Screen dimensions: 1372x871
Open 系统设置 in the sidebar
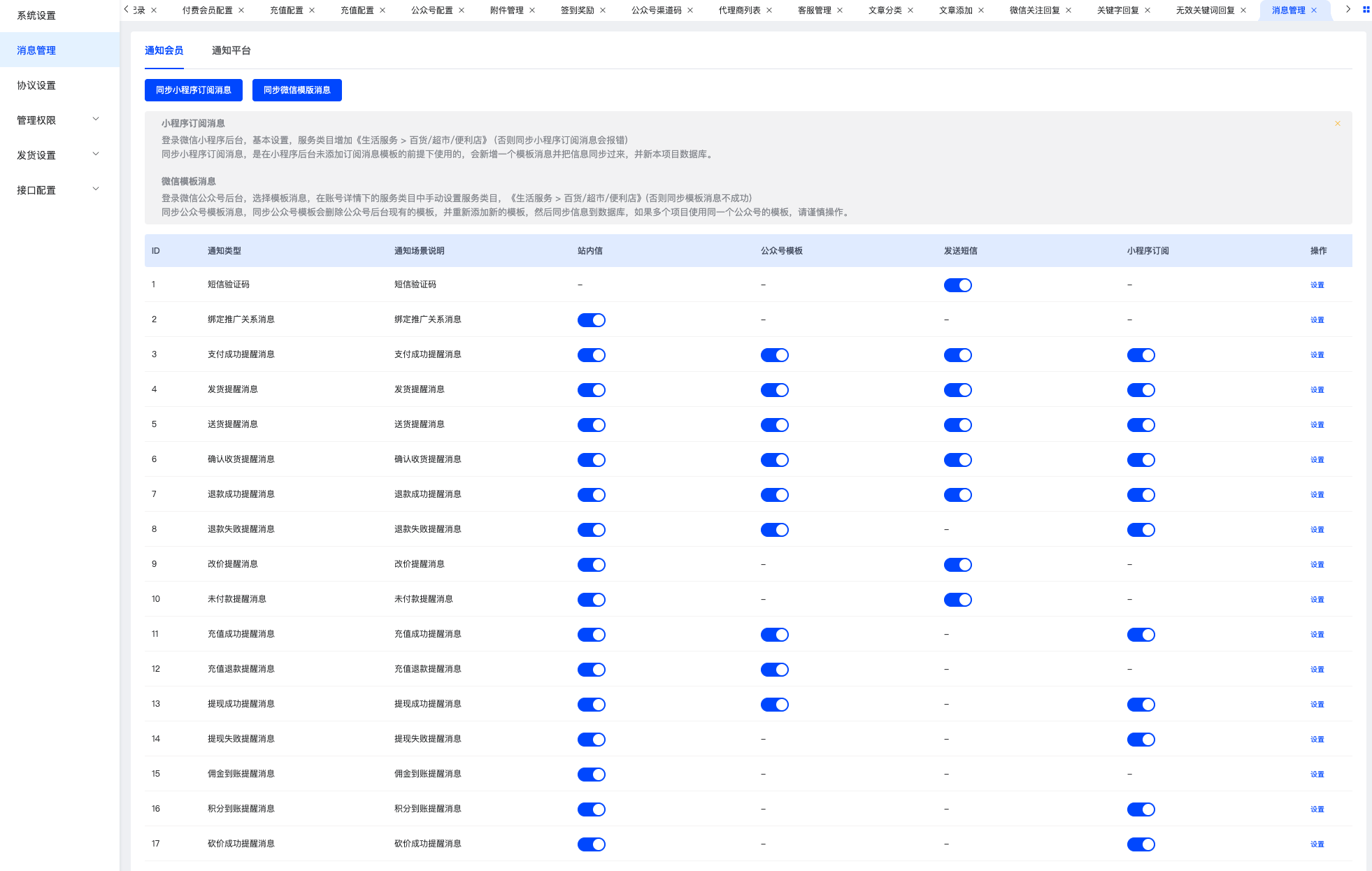(x=59, y=15)
